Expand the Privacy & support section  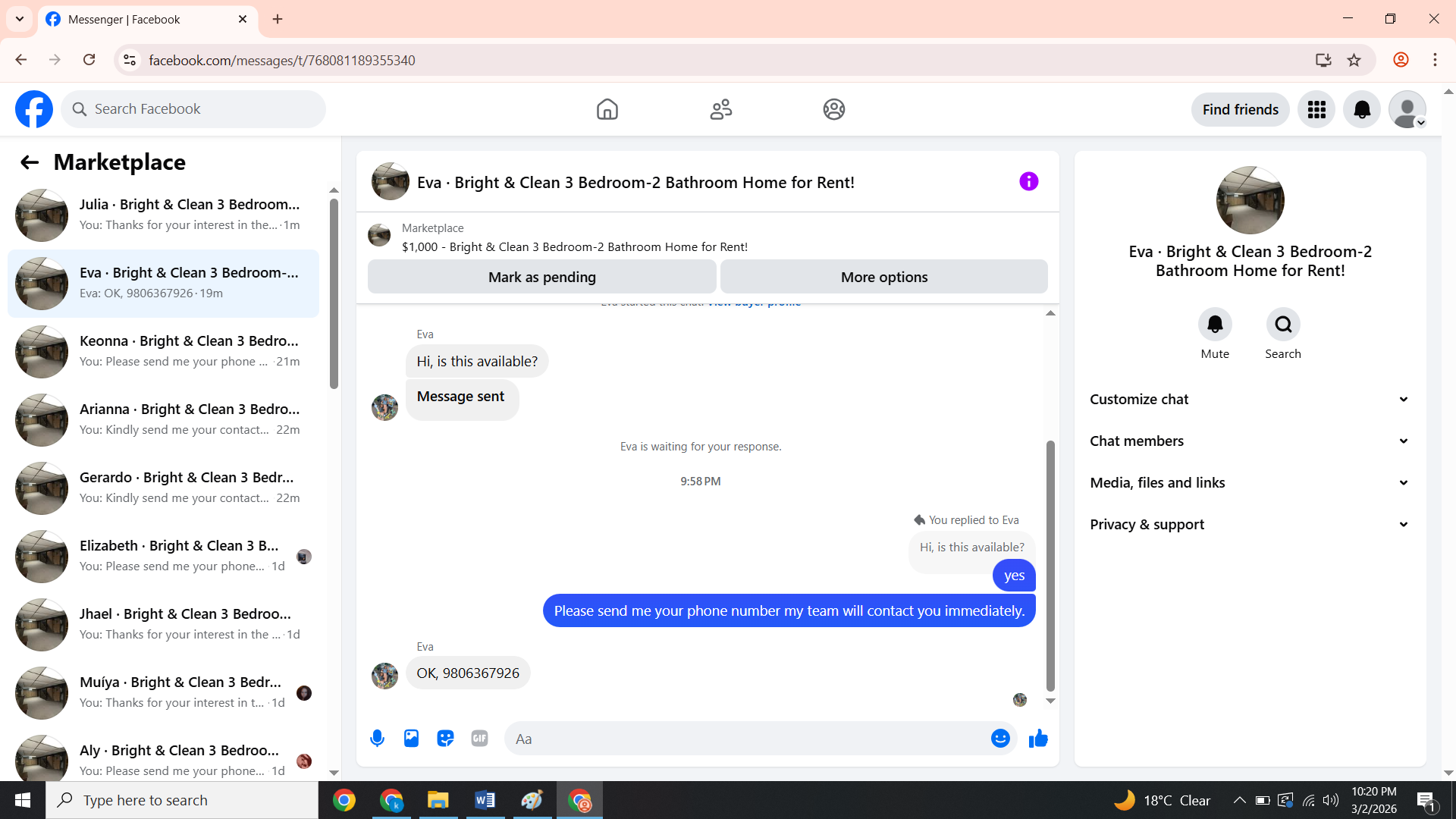pos(1250,525)
